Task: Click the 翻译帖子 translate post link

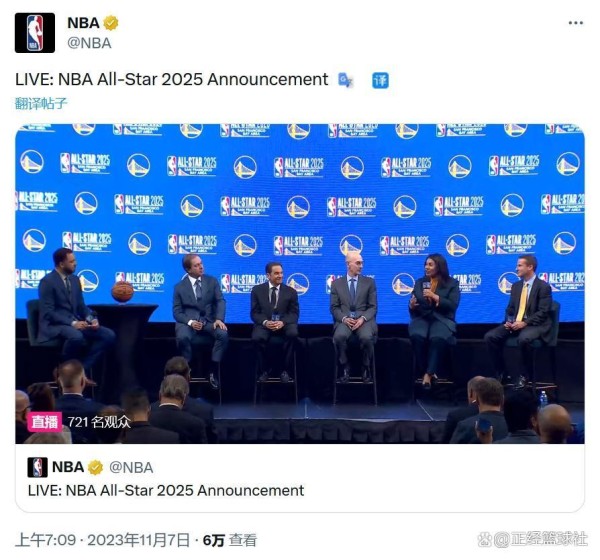Action: click(41, 103)
